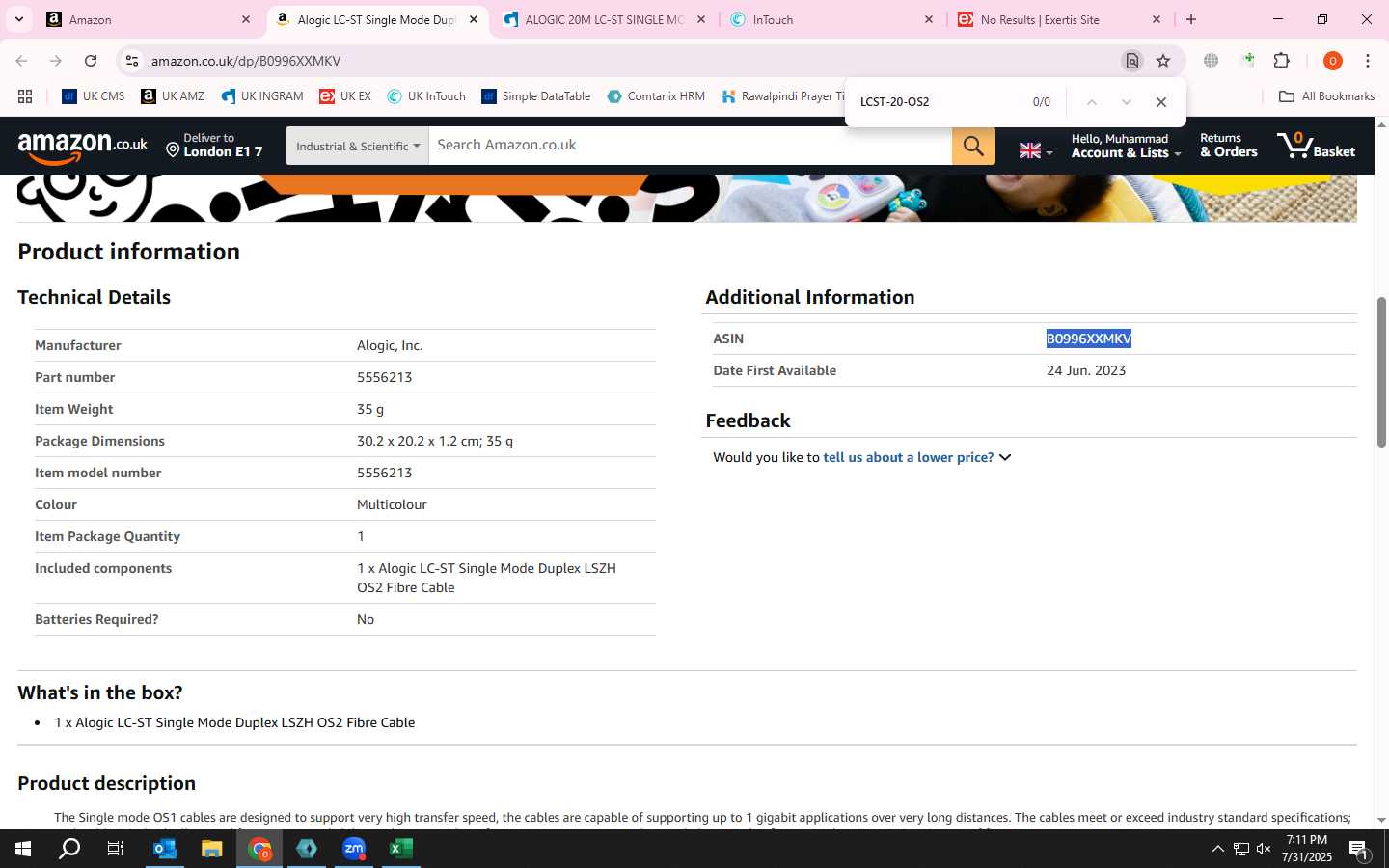This screenshot has height=868, width=1389.
Task: Open UK CMS bookmark
Action: [94, 96]
